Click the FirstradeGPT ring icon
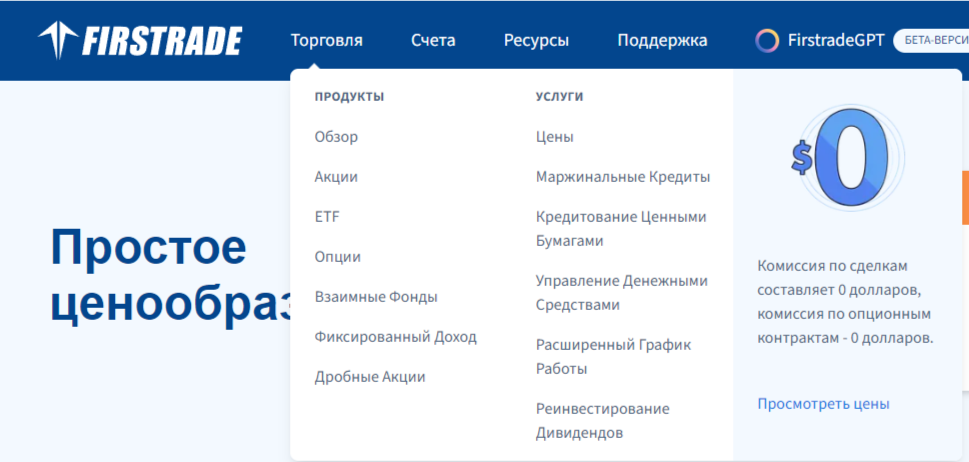The height and width of the screenshot is (462, 969). tap(767, 41)
